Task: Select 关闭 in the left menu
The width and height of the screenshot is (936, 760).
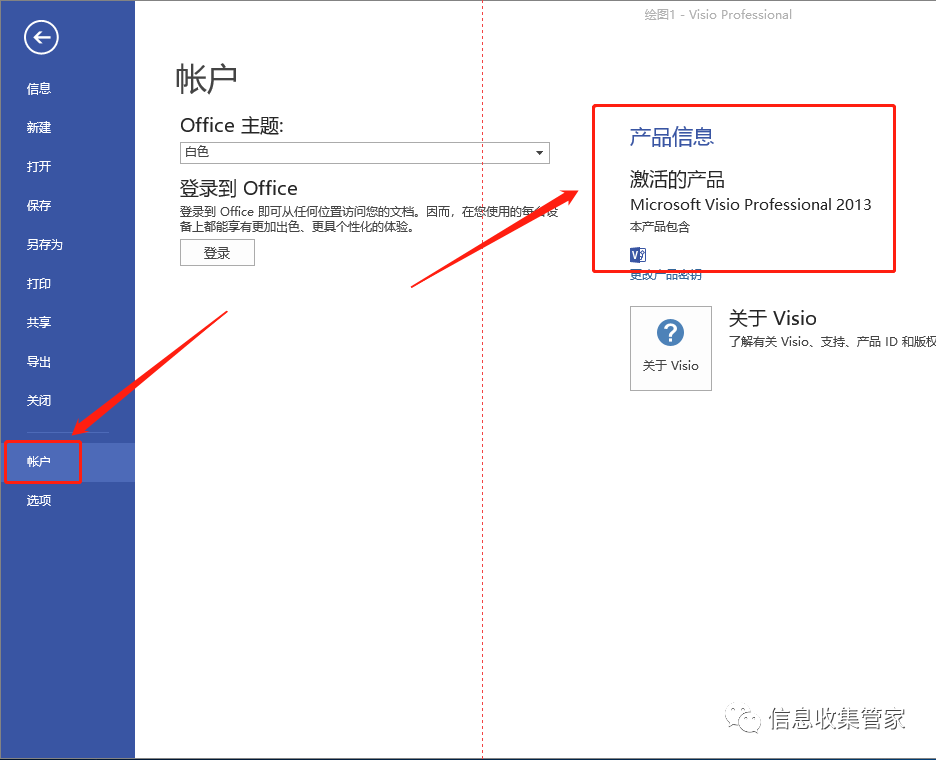Action: tap(38, 400)
